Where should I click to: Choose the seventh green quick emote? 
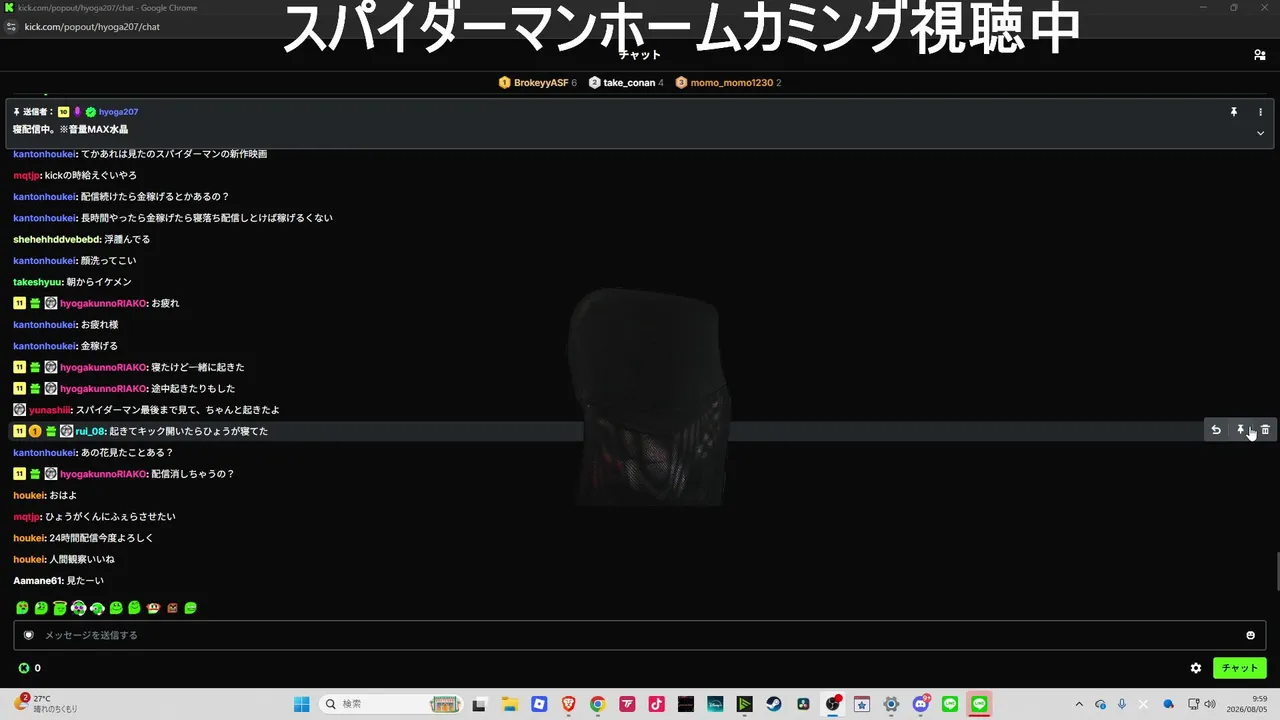click(x=134, y=608)
